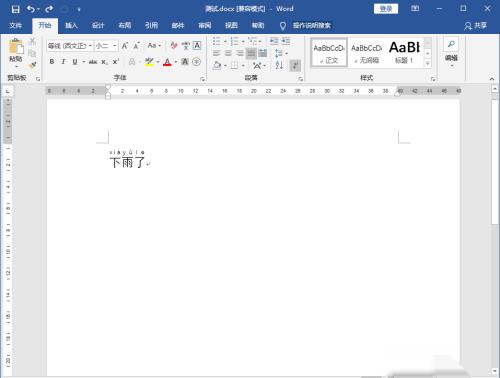Toggle italic formatting

pyautogui.click(x=63, y=62)
